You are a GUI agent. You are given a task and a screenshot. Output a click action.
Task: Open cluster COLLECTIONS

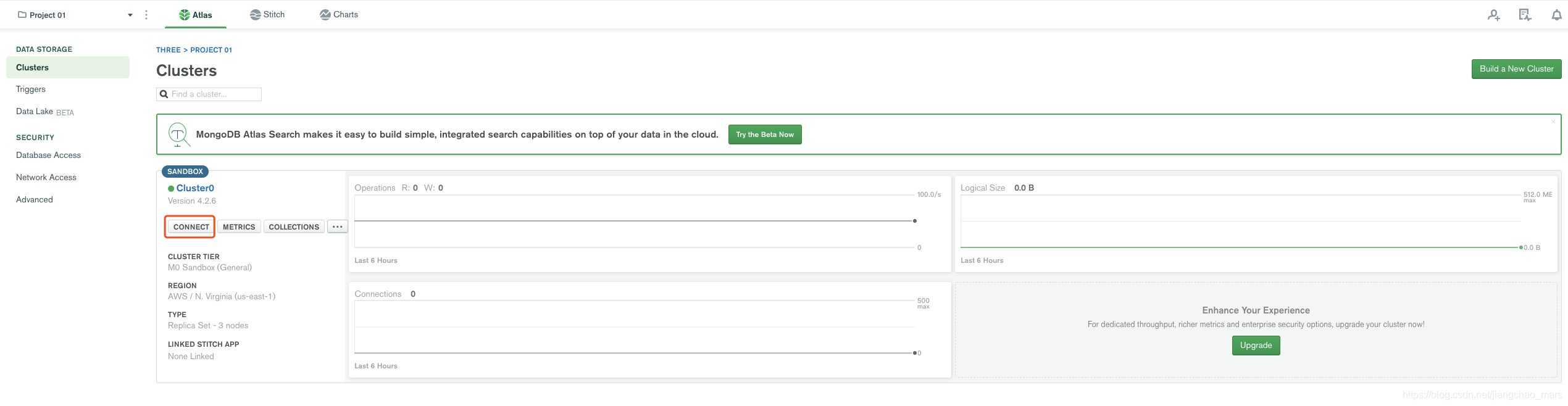(x=294, y=227)
